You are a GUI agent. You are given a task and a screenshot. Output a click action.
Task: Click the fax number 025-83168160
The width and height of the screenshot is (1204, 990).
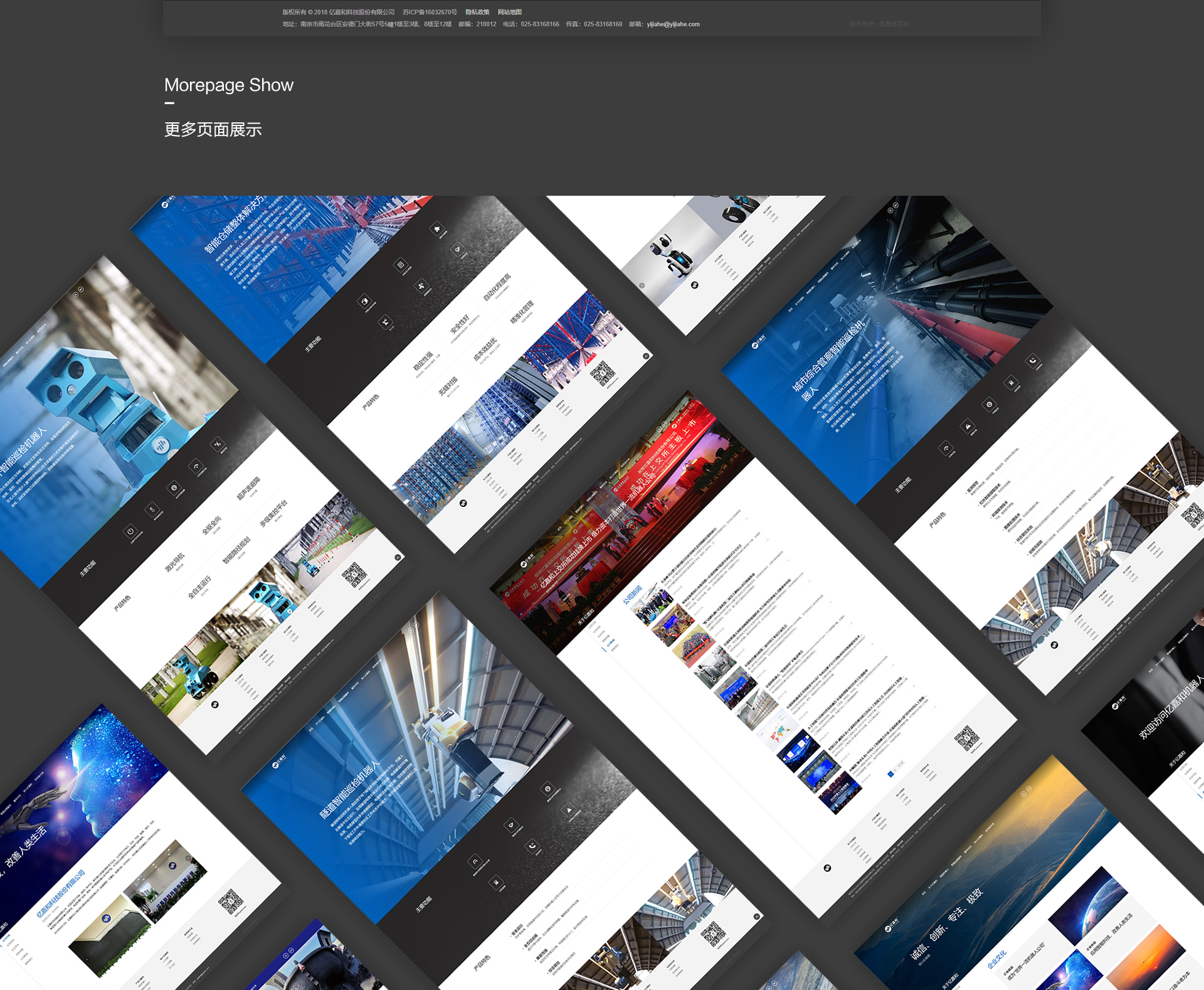[603, 24]
